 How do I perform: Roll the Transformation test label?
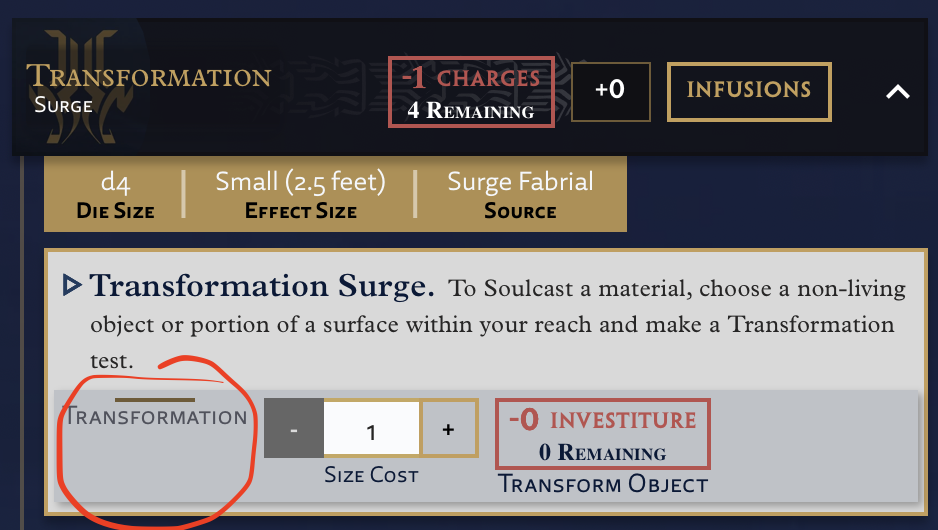coord(156,416)
